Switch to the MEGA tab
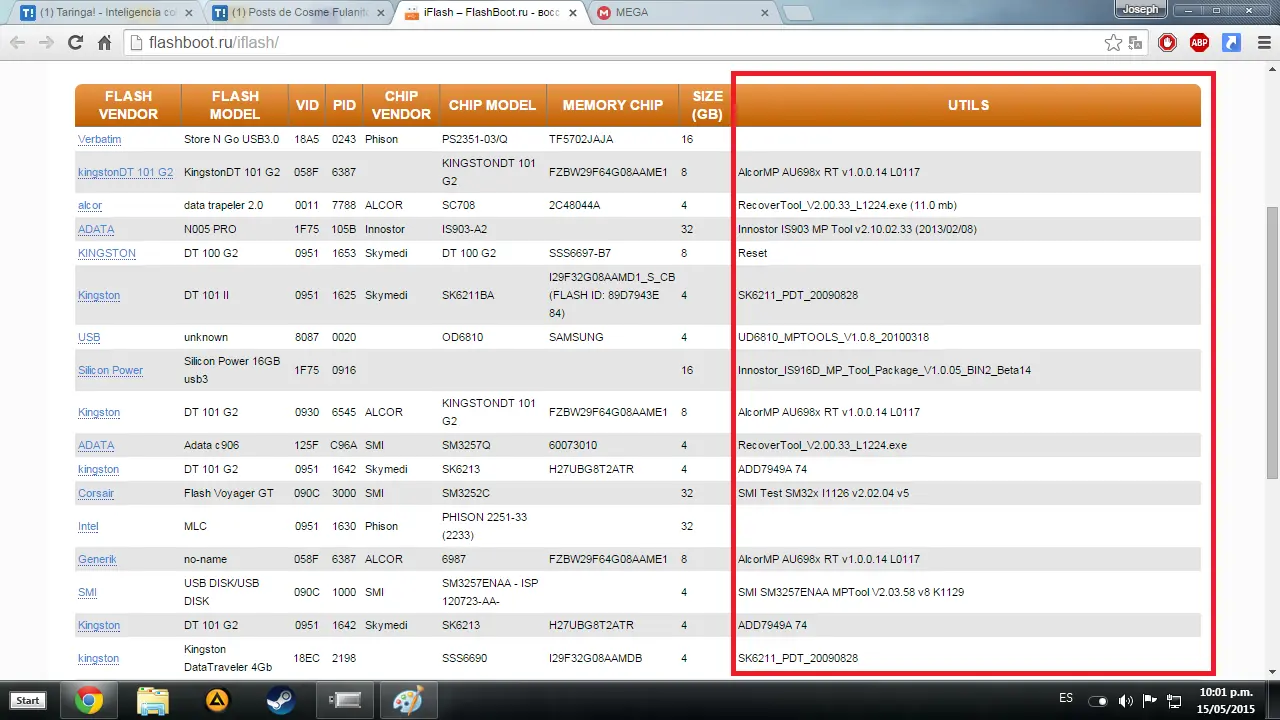Image resolution: width=1280 pixels, height=720 pixels. tap(682, 13)
